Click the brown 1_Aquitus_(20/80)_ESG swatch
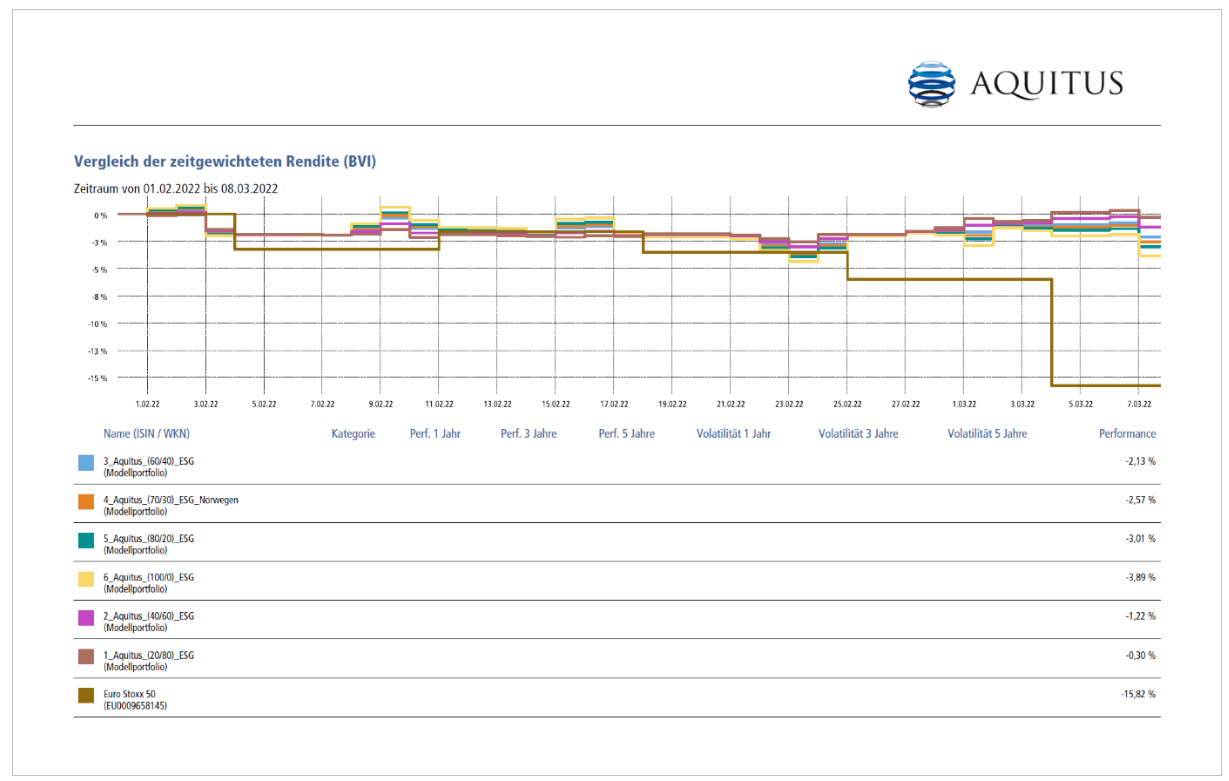Screen dimensions: 1229x781 [86, 658]
